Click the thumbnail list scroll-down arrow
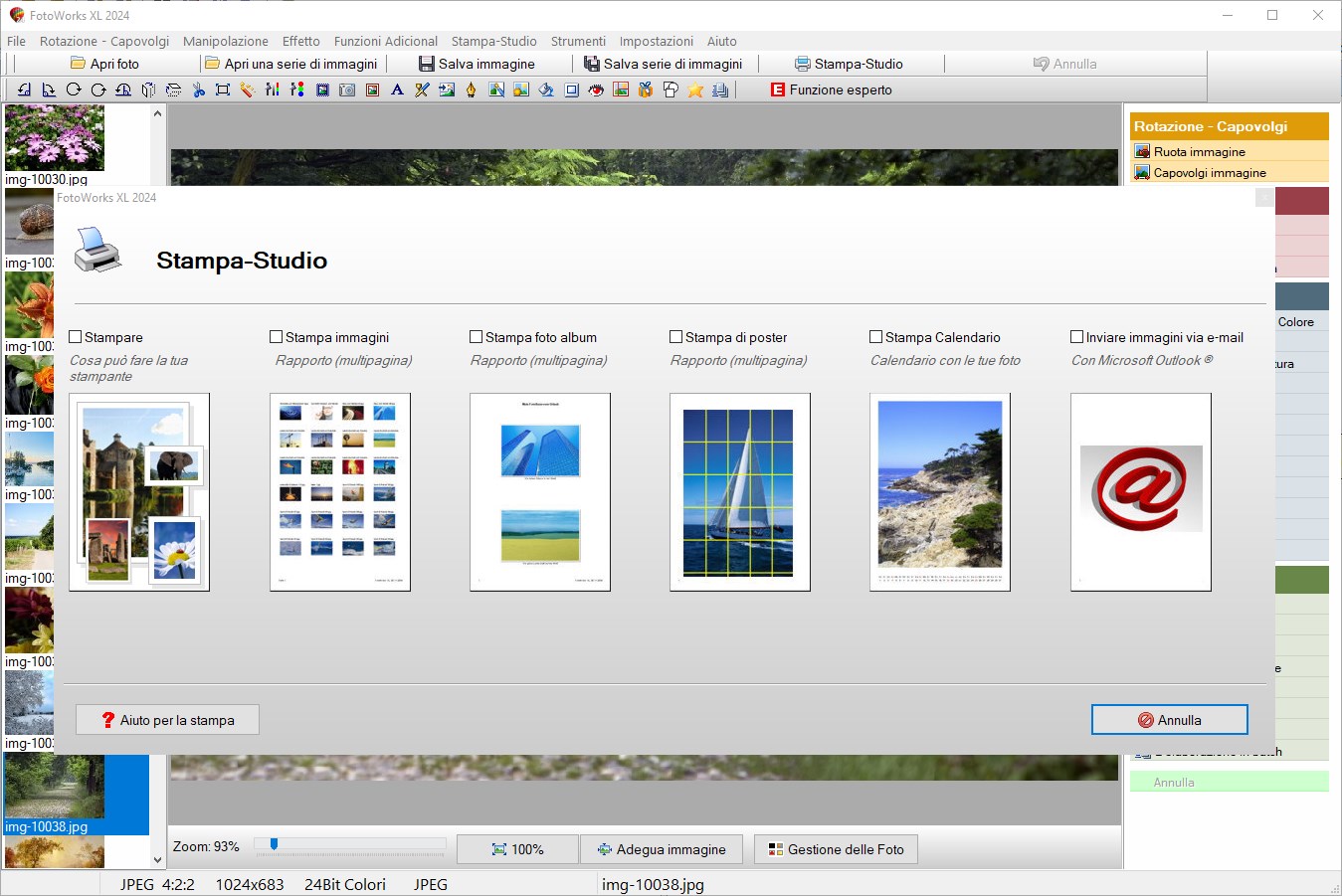Image resolution: width=1342 pixels, height=896 pixels. tap(157, 860)
